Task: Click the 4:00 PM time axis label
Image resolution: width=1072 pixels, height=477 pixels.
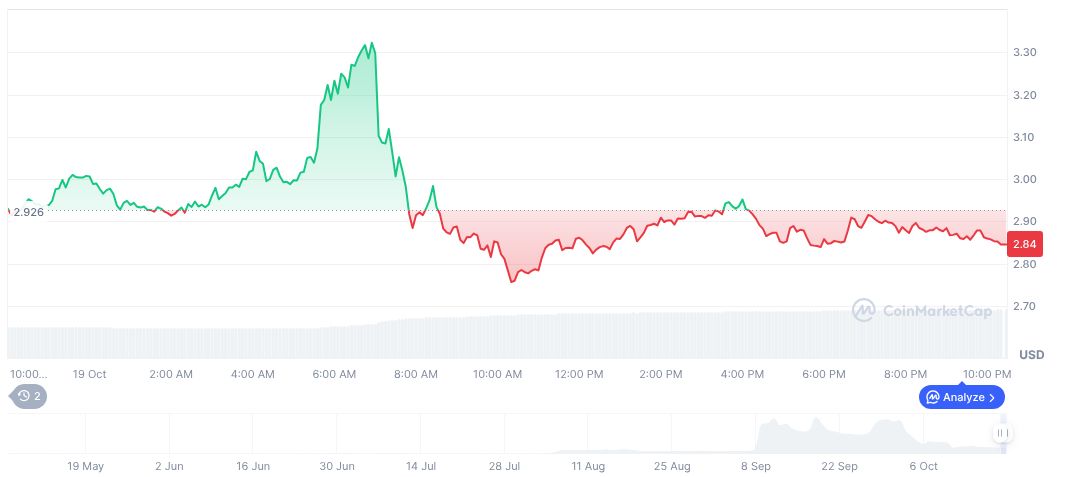Action: [x=743, y=374]
